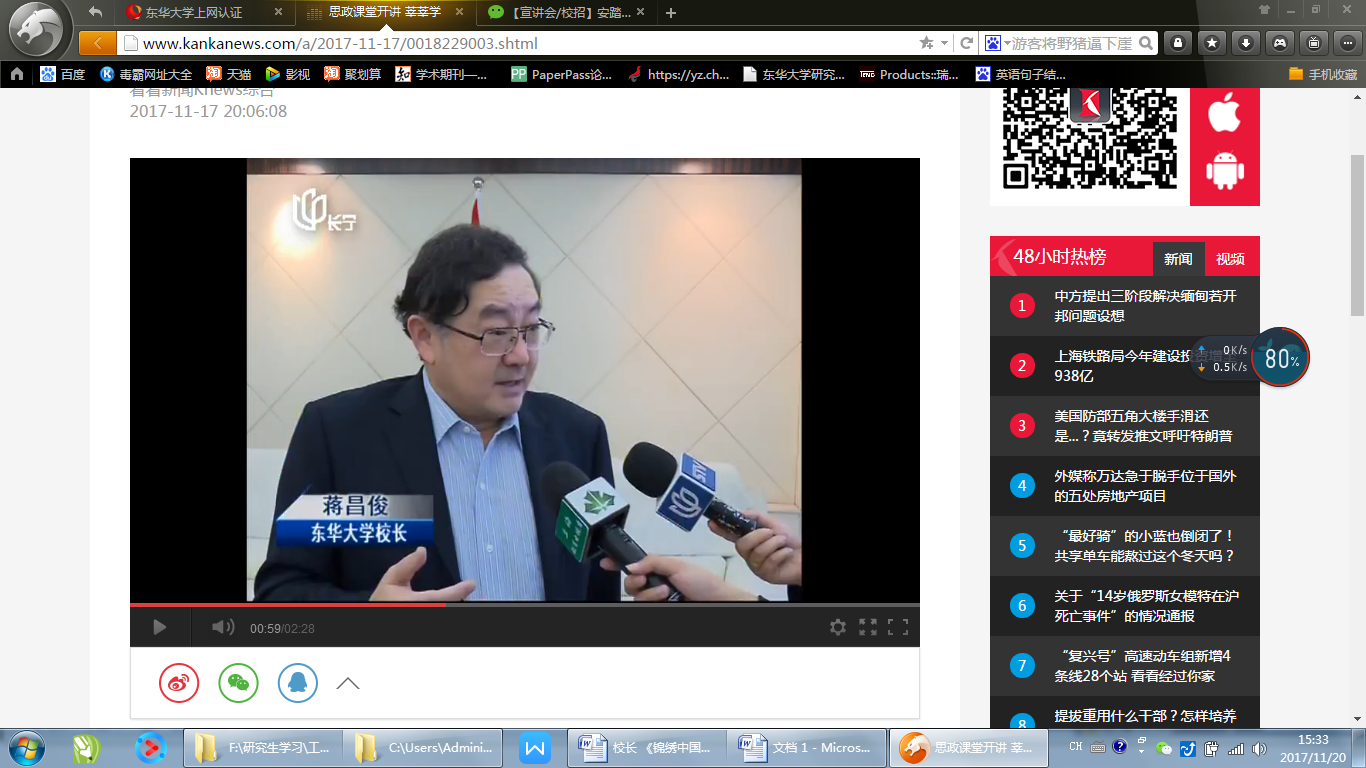Image resolution: width=1366 pixels, height=768 pixels.
Task: Share via WeChat icon
Action: pyautogui.click(x=238, y=683)
